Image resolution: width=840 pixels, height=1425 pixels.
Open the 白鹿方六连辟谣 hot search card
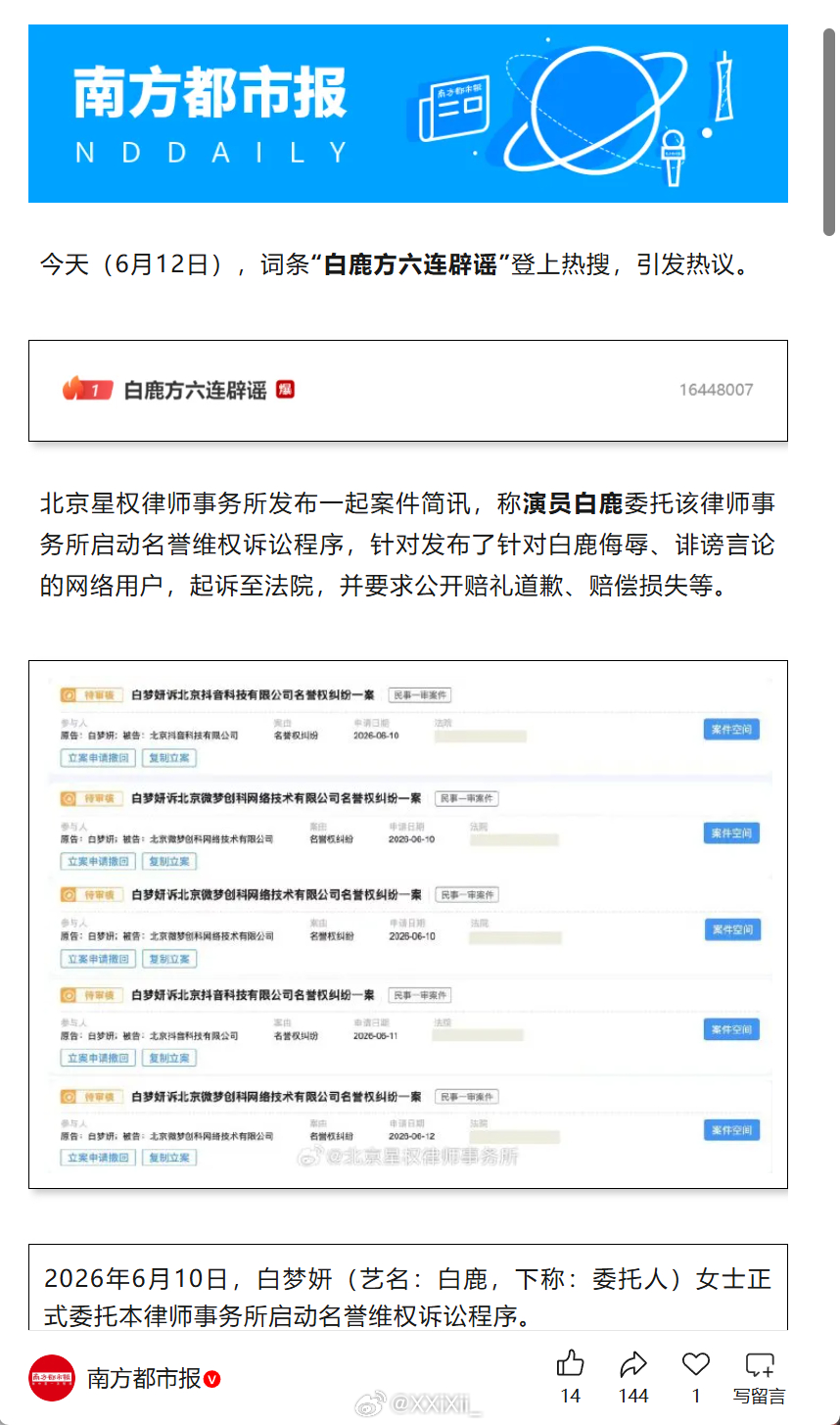[408, 391]
